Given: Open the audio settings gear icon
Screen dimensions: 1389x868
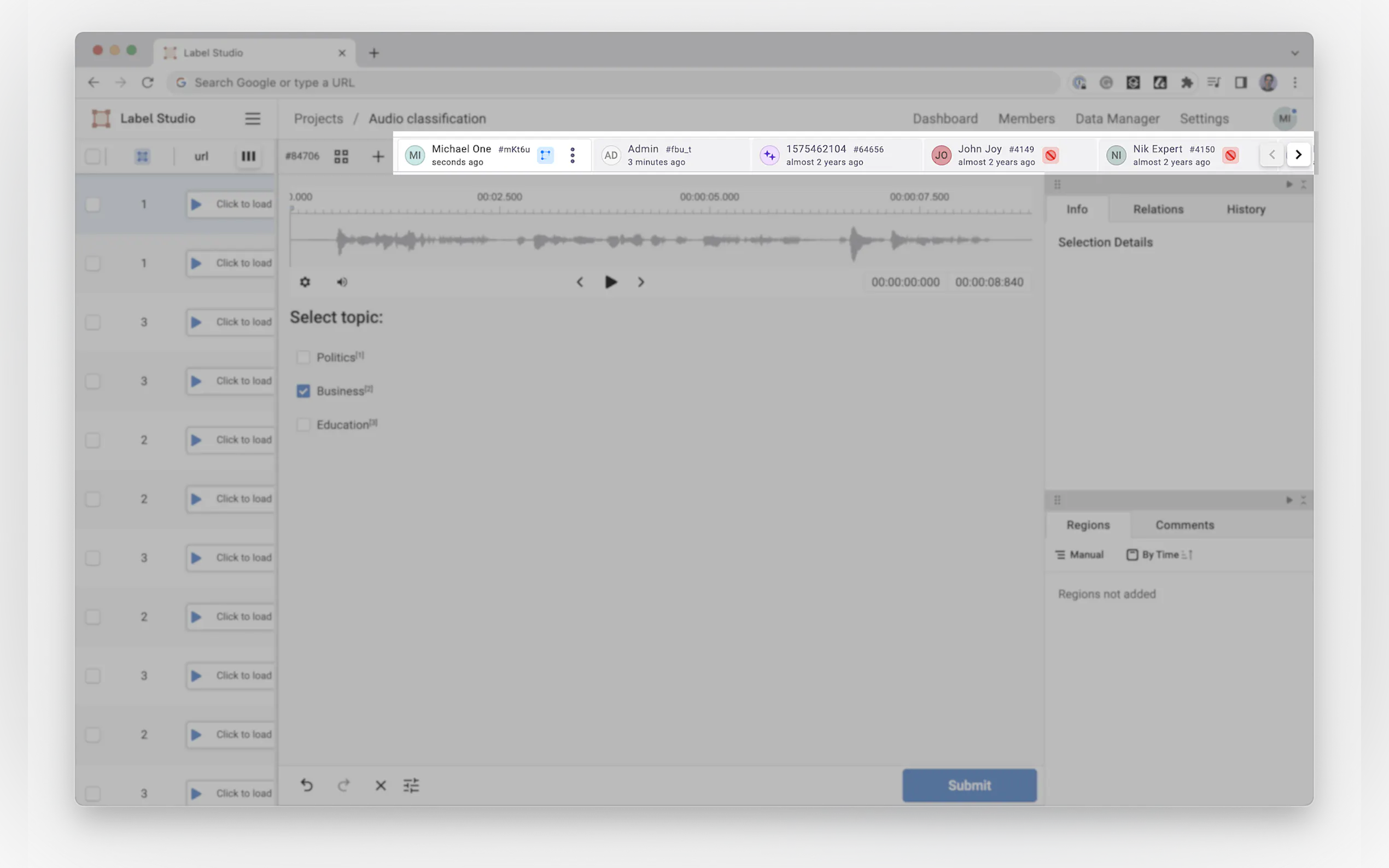Looking at the screenshot, I should [305, 282].
